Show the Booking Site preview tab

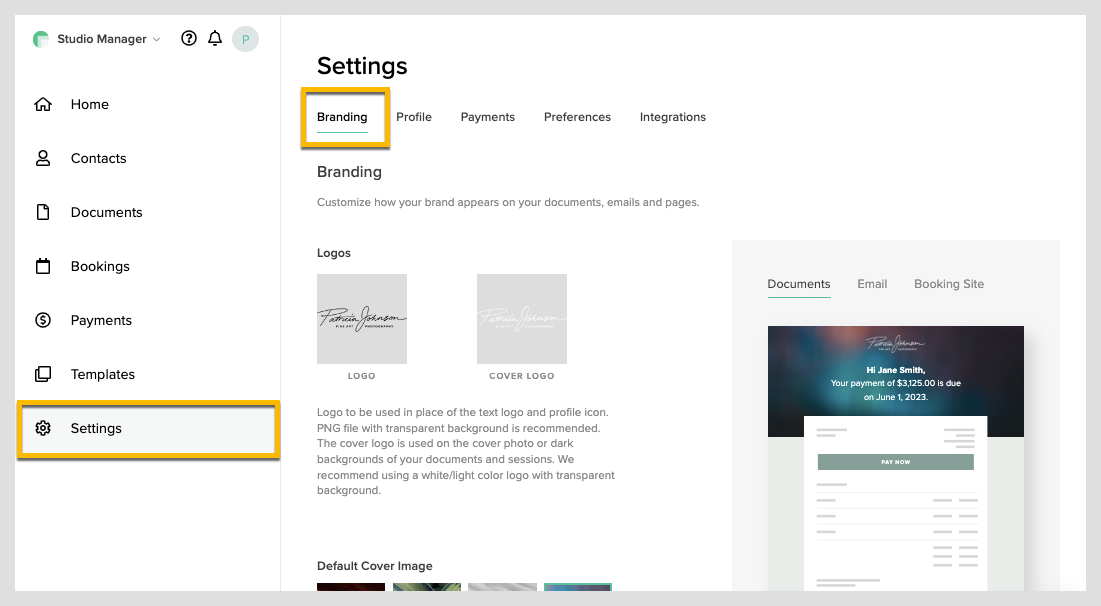click(949, 284)
